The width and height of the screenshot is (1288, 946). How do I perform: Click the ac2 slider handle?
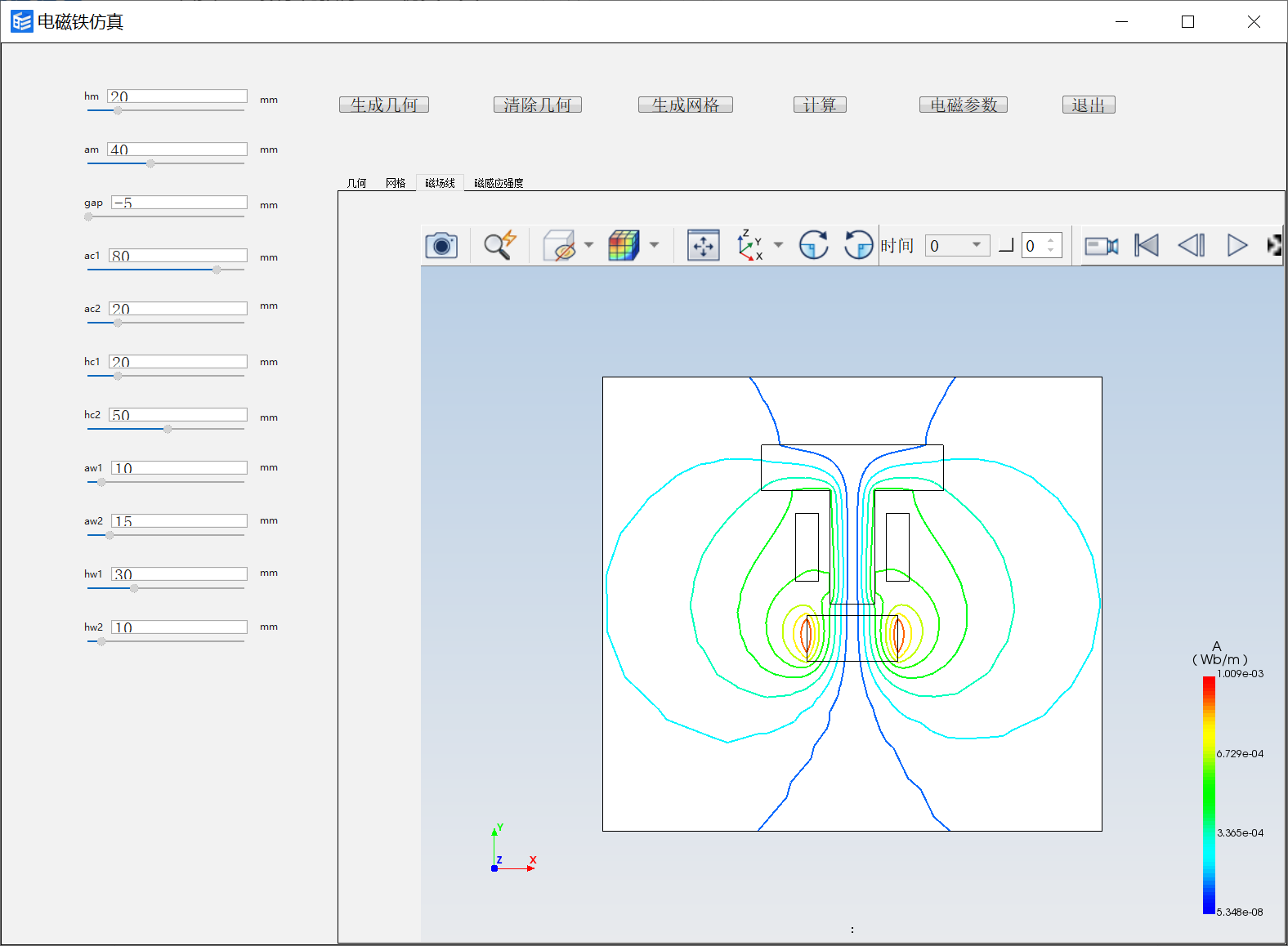[x=118, y=323]
